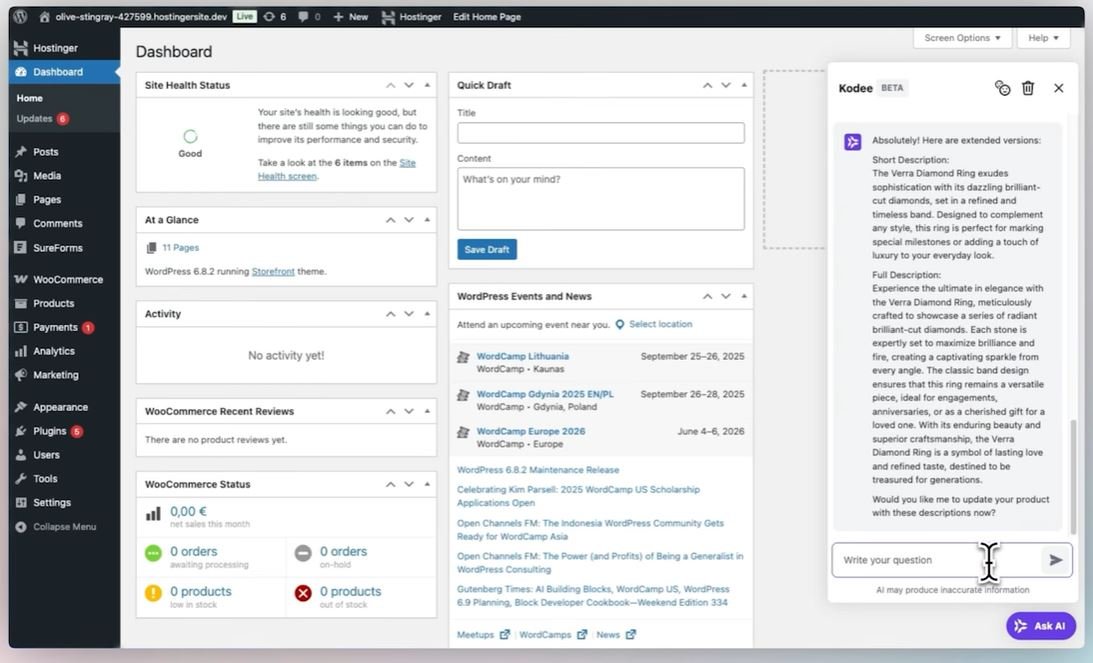Image resolution: width=1093 pixels, height=663 pixels.
Task: Toggle the Quick Draft panel arrow
Action: click(743, 85)
